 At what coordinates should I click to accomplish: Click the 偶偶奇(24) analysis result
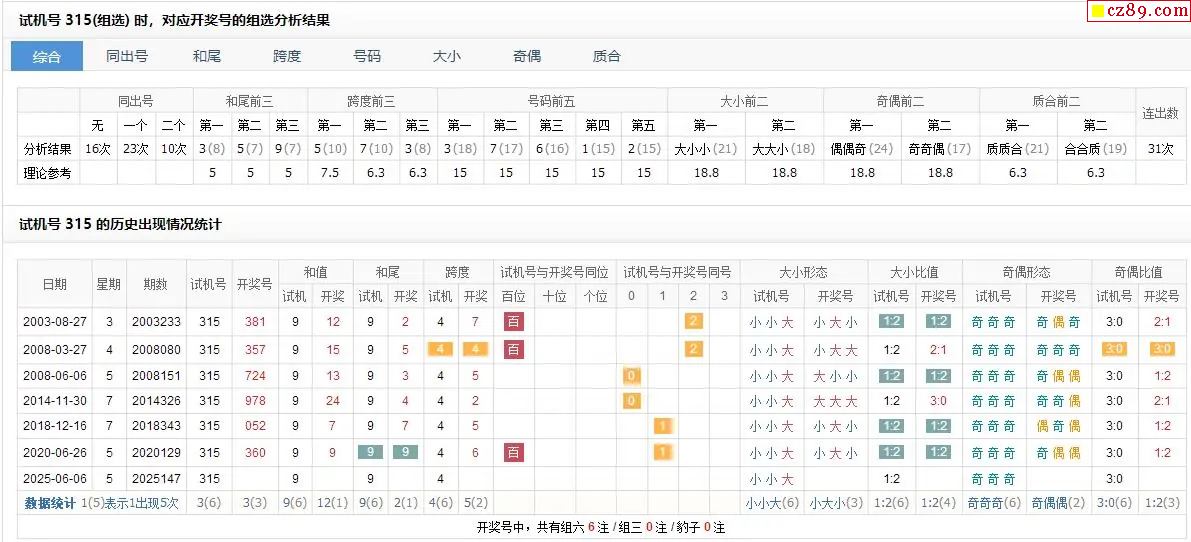tap(861, 150)
